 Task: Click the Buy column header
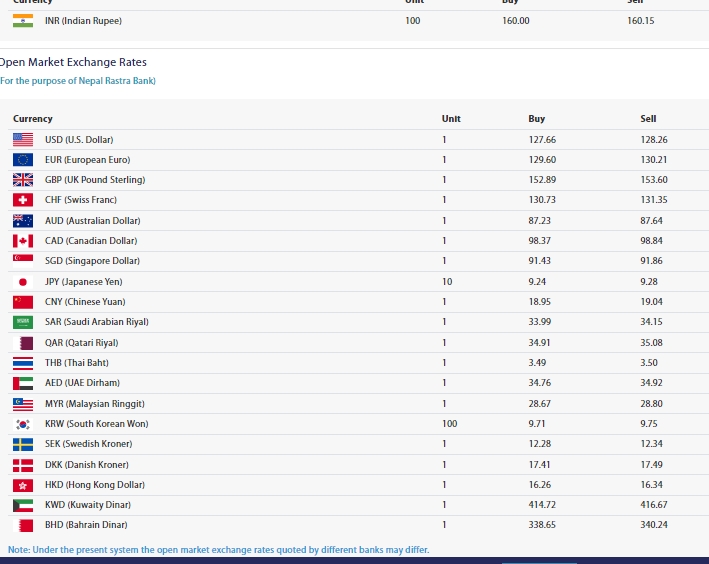[537, 119]
